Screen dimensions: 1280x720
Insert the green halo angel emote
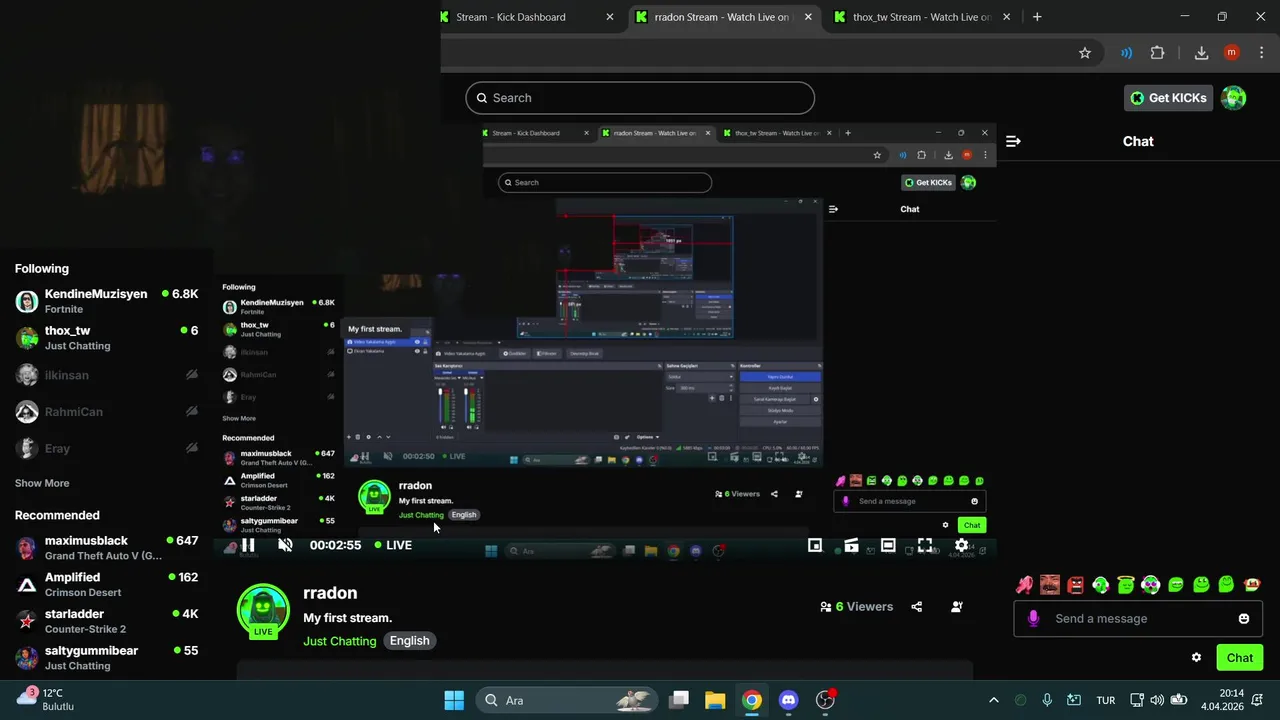[x=1125, y=584]
